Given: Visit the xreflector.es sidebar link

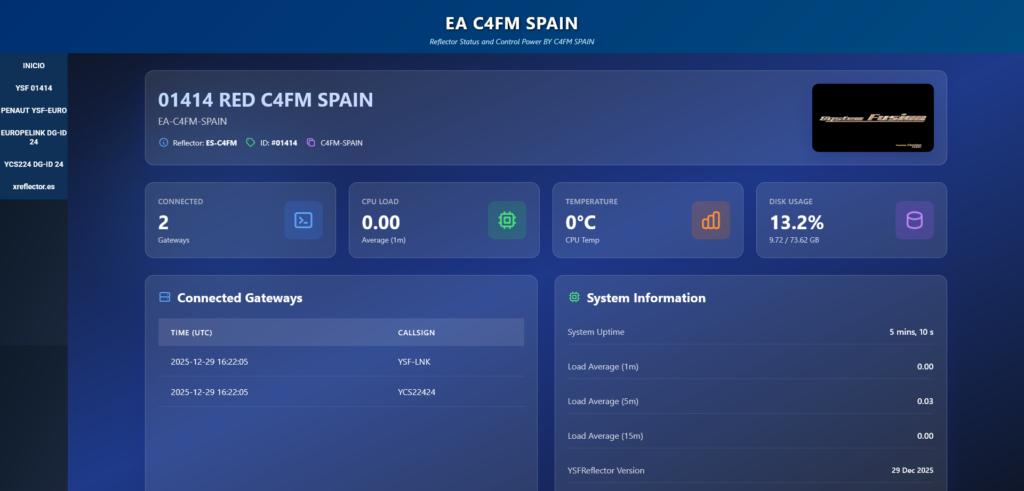Looking at the screenshot, I should (34, 187).
